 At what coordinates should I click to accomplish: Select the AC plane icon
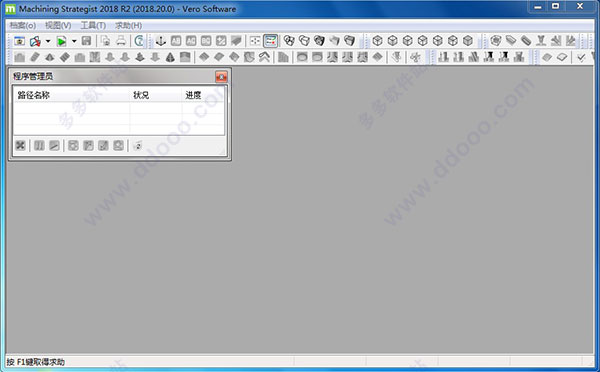(191, 41)
